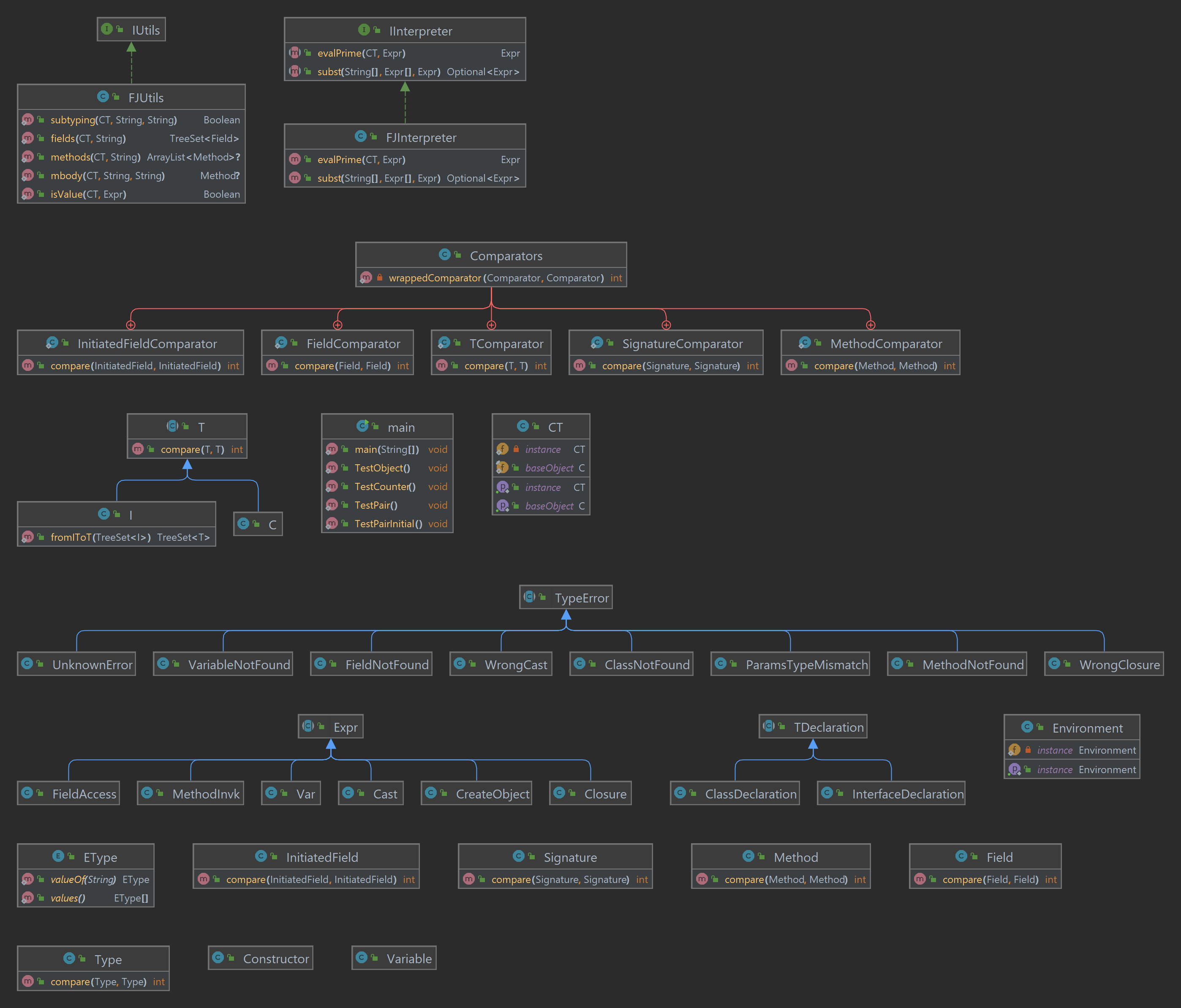Click compare(Method, Method) in Method node

tap(781, 880)
